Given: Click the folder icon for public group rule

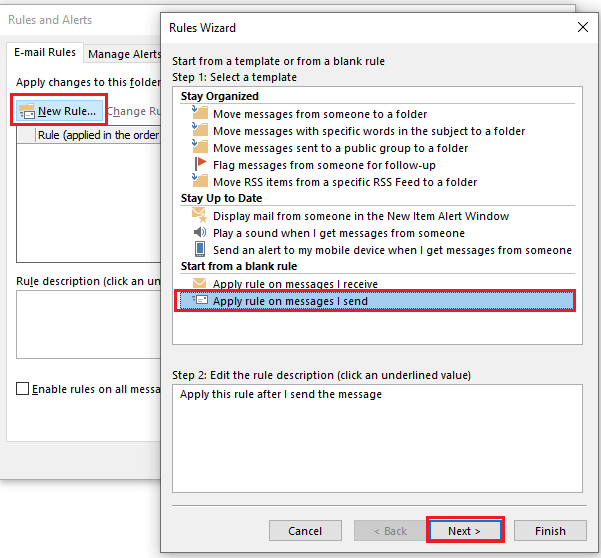Looking at the screenshot, I should pos(200,148).
